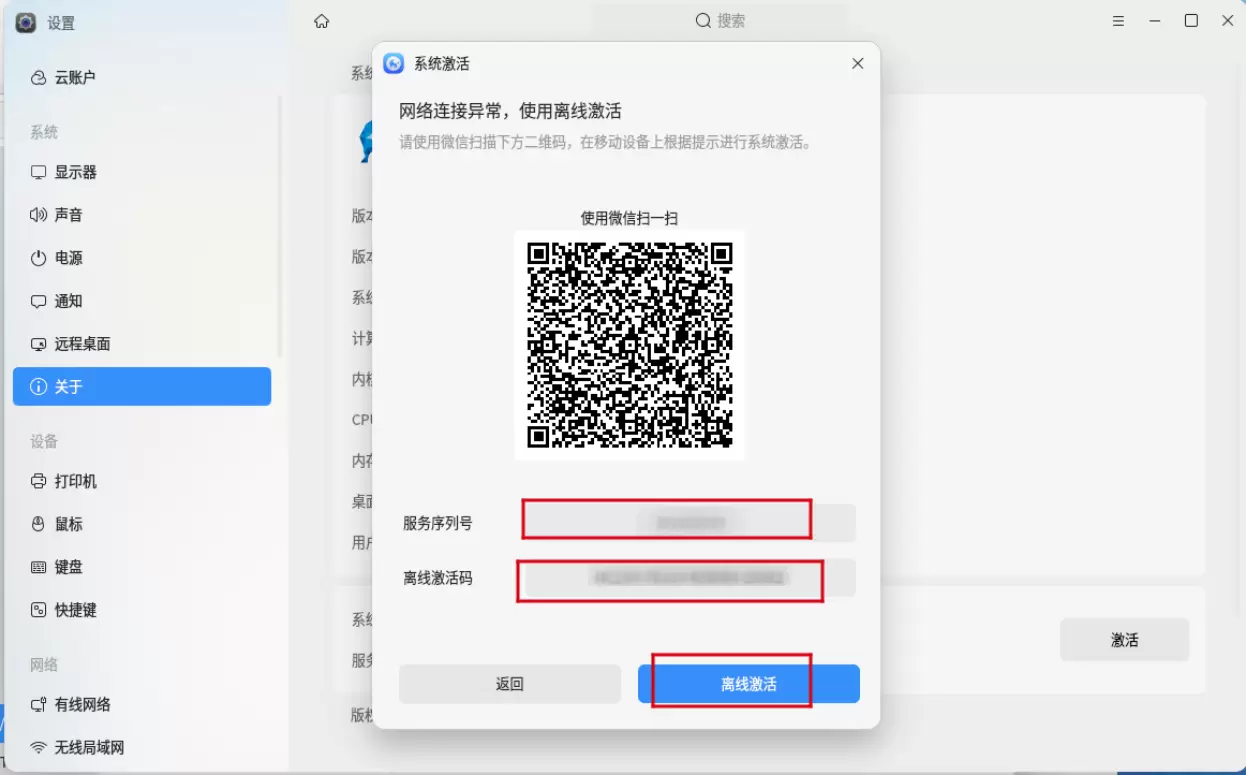Click the mouse icon beside 鼠标

click(38, 524)
